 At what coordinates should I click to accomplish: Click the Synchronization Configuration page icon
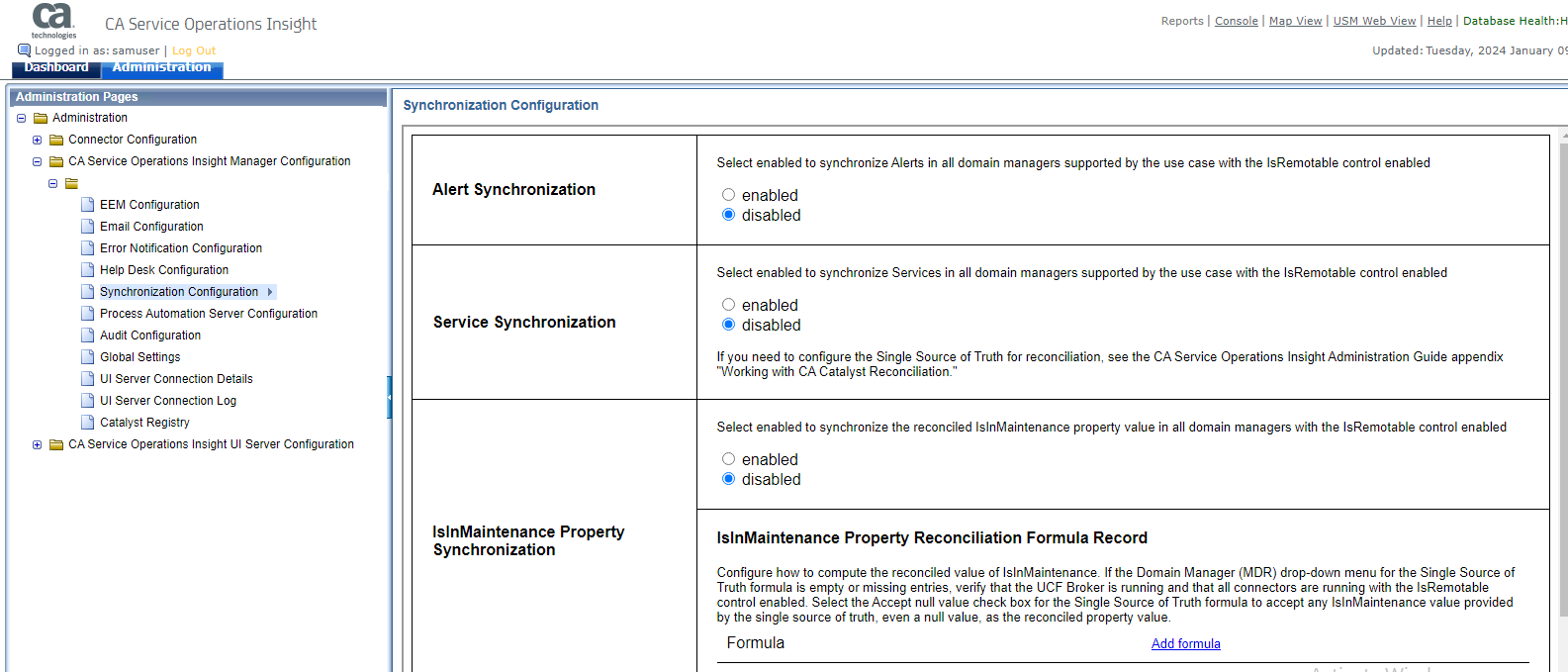tap(88, 292)
